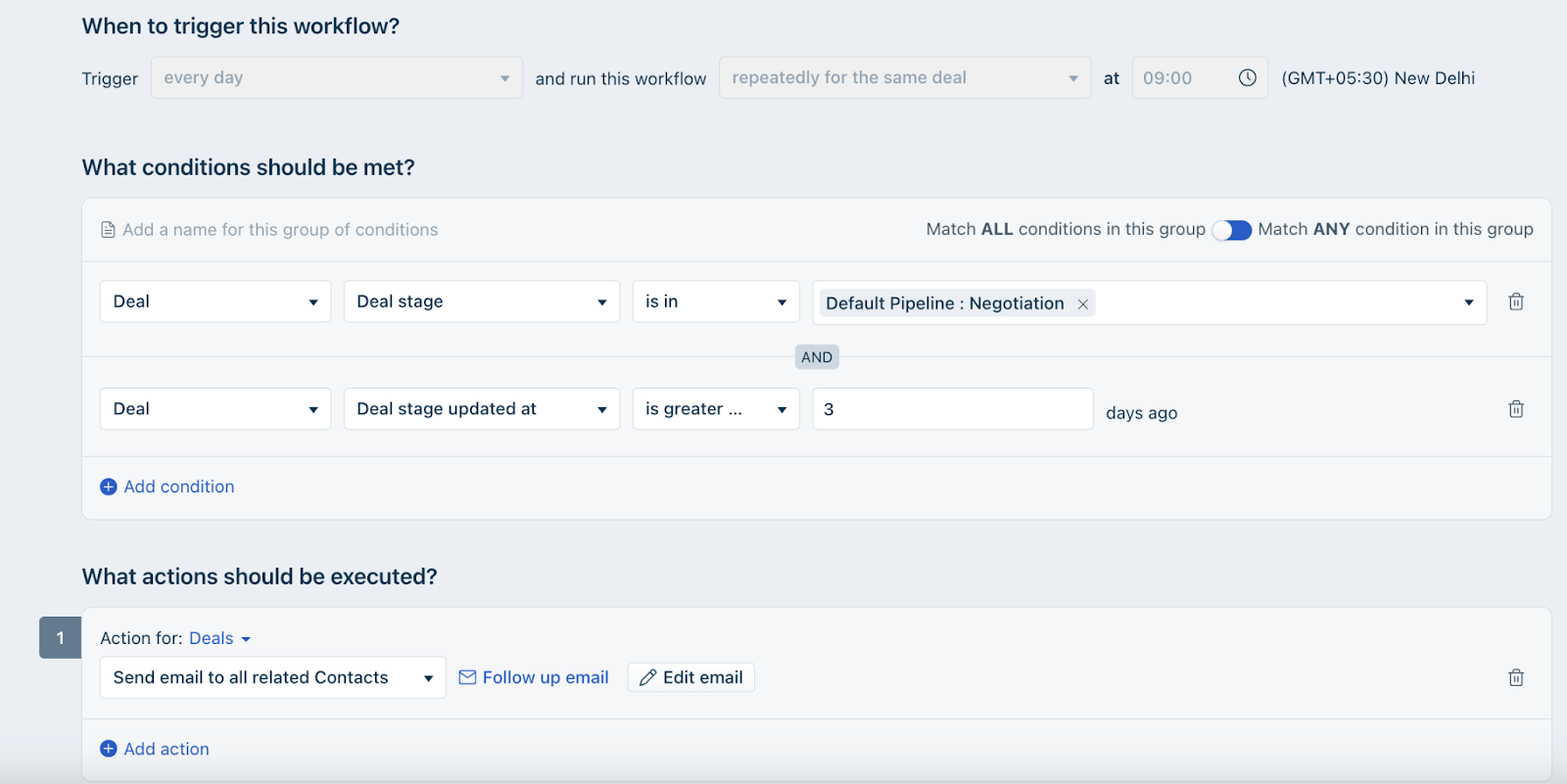Click 'Match ALL conditions in this group' label
The width and height of the screenshot is (1567, 784).
click(x=1066, y=229)
